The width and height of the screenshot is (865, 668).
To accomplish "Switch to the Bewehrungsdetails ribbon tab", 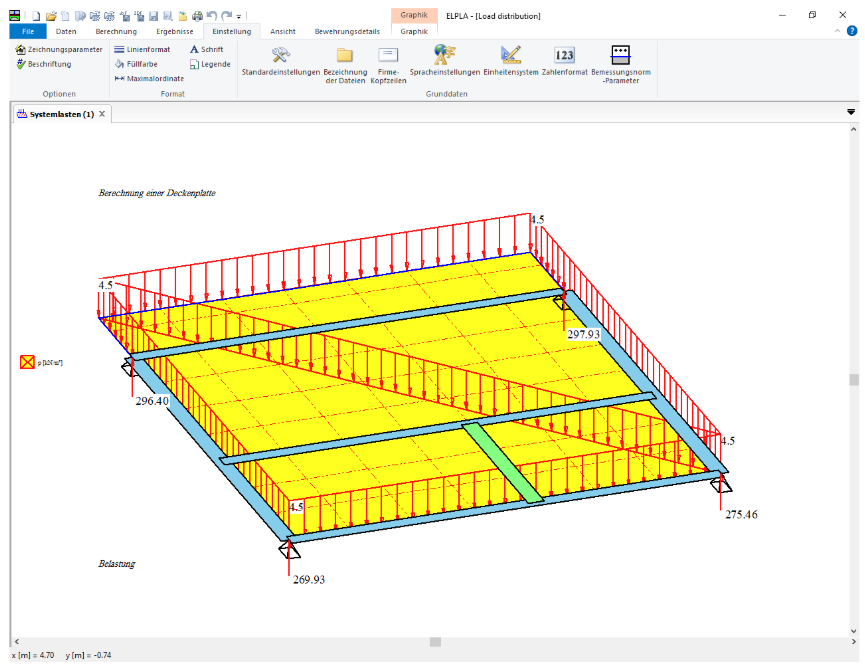I will point(347,31).
